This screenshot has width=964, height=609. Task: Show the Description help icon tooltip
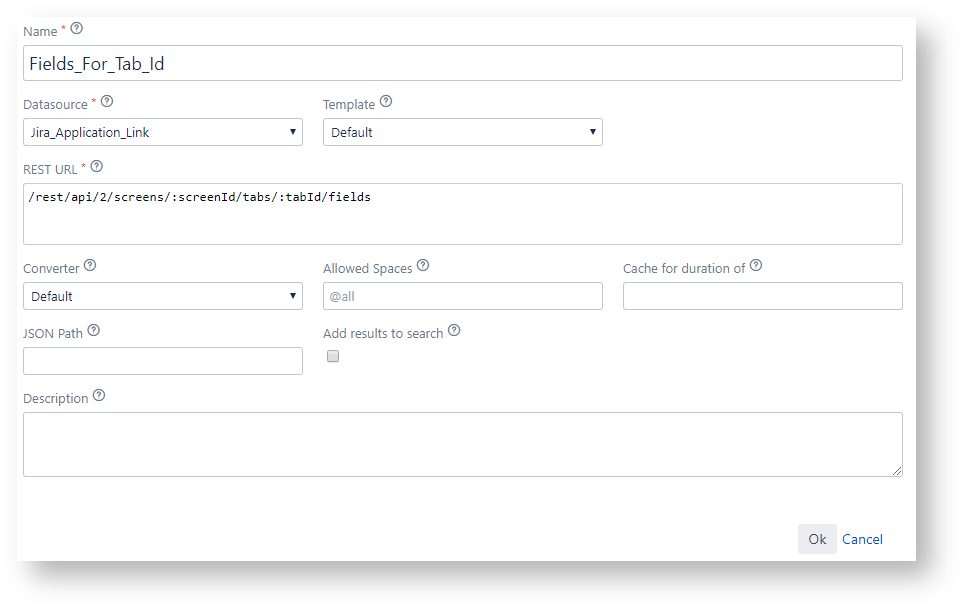coord(99,396)
